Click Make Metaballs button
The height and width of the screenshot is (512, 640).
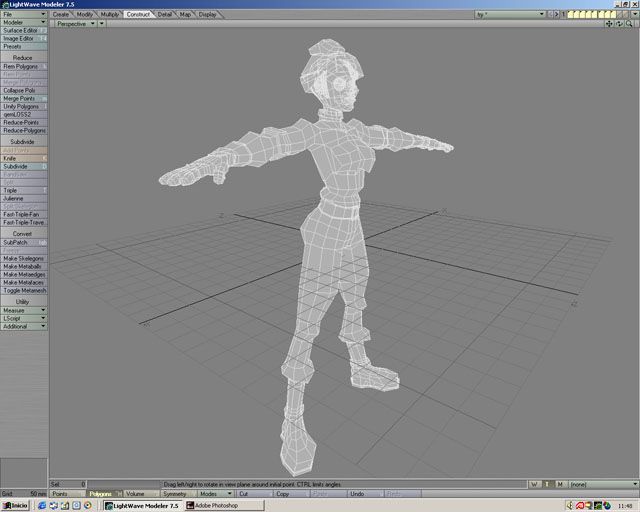pyautogui.click(x=24, y=267)
